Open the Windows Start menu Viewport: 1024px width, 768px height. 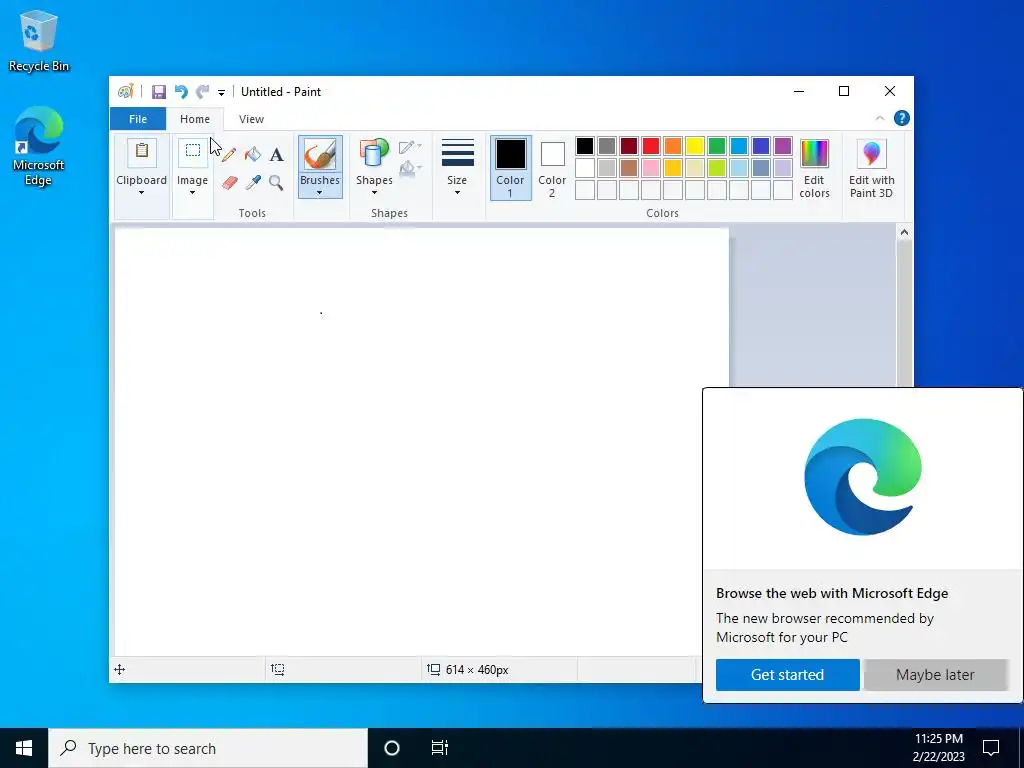coord(24,748)
